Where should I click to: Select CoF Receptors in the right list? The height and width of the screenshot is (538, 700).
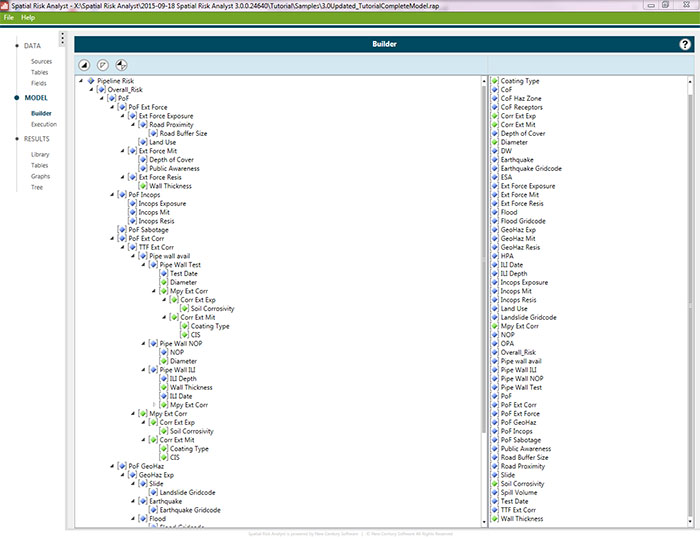(x=521, y=107)
